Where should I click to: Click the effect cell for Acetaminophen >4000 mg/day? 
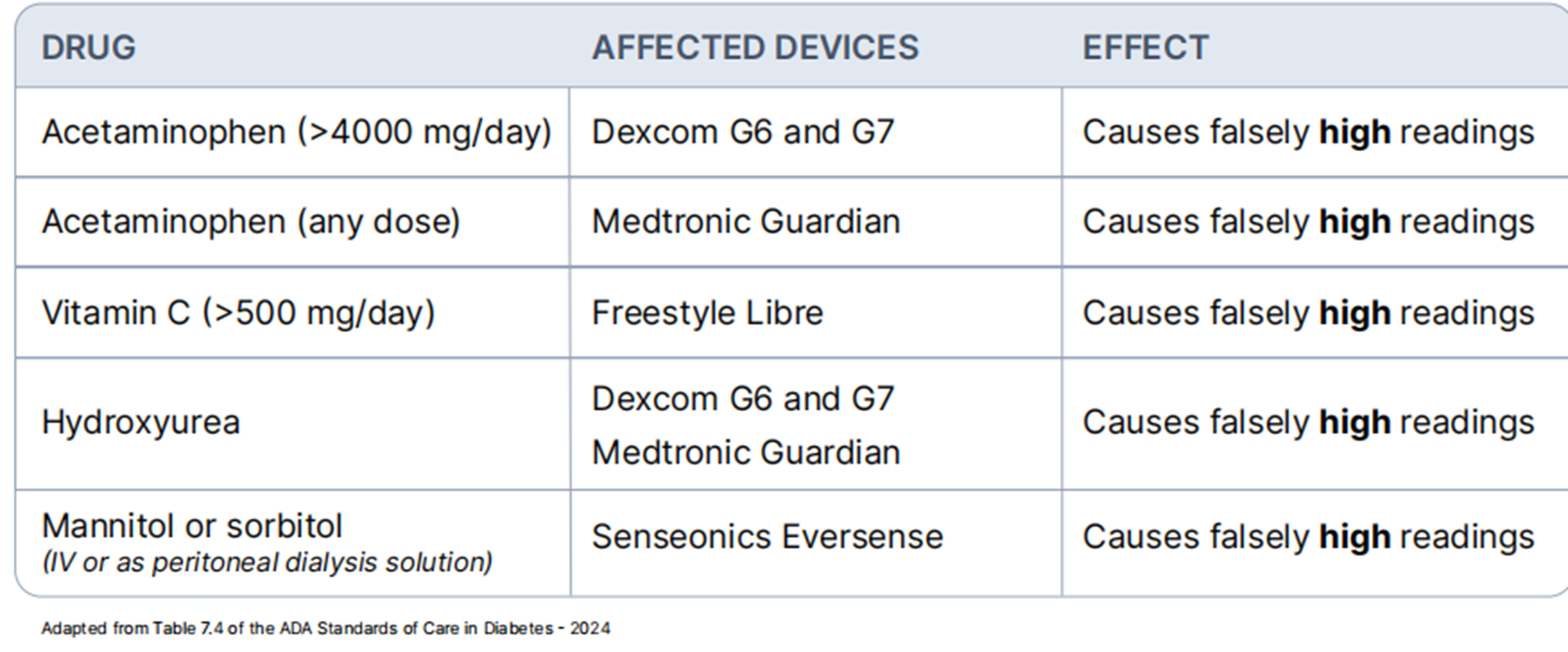tap(1308, 132)
